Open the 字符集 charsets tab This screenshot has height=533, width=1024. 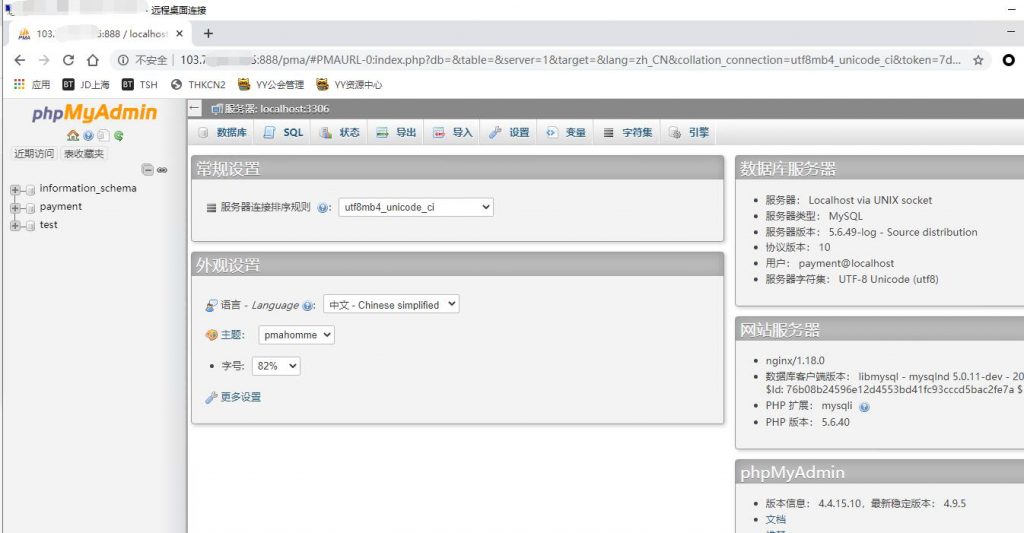(x=628, y=133)
